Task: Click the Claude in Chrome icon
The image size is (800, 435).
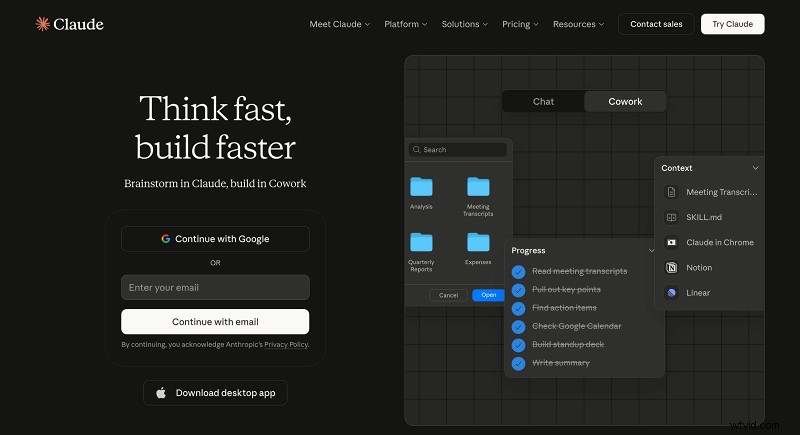Action: (672, 242)
